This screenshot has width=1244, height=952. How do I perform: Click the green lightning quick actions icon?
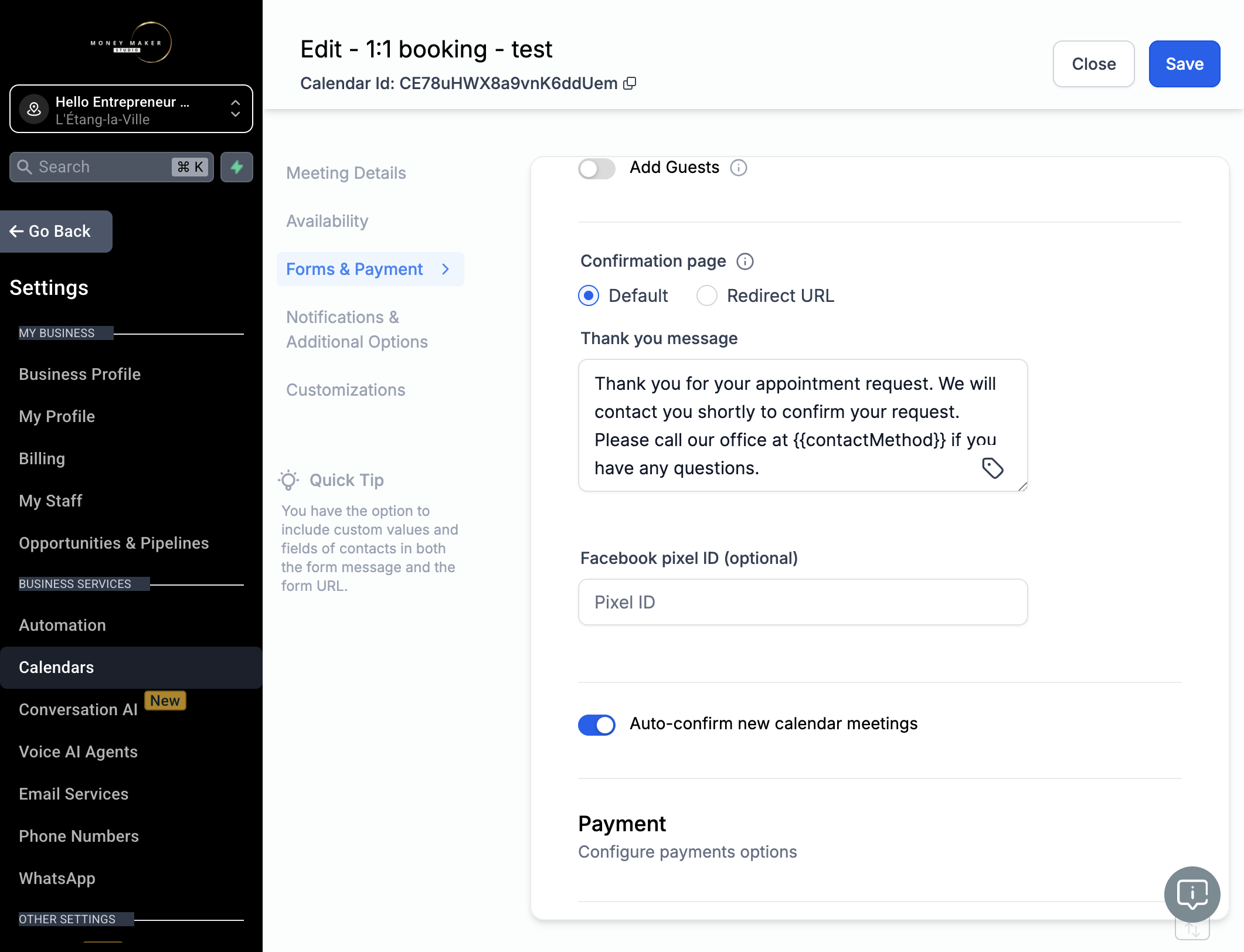coord(237,167)
